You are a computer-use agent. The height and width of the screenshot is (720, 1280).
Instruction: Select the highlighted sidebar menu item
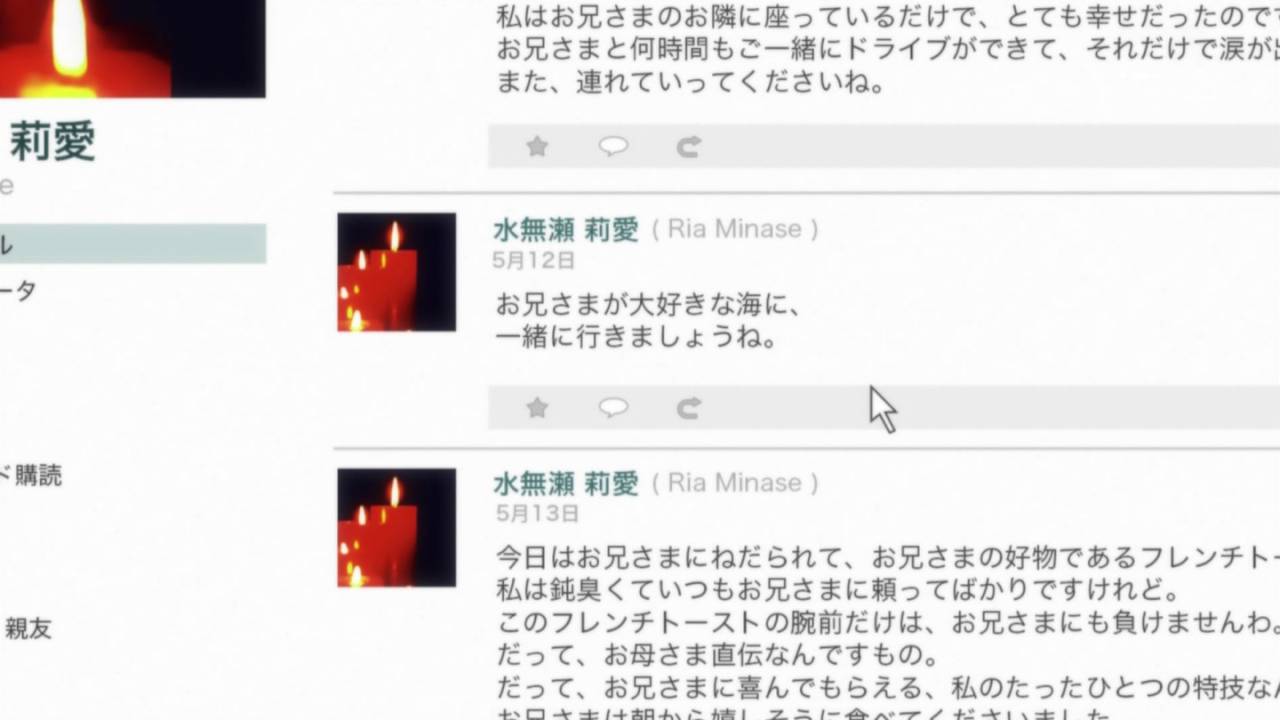(133, 244)
